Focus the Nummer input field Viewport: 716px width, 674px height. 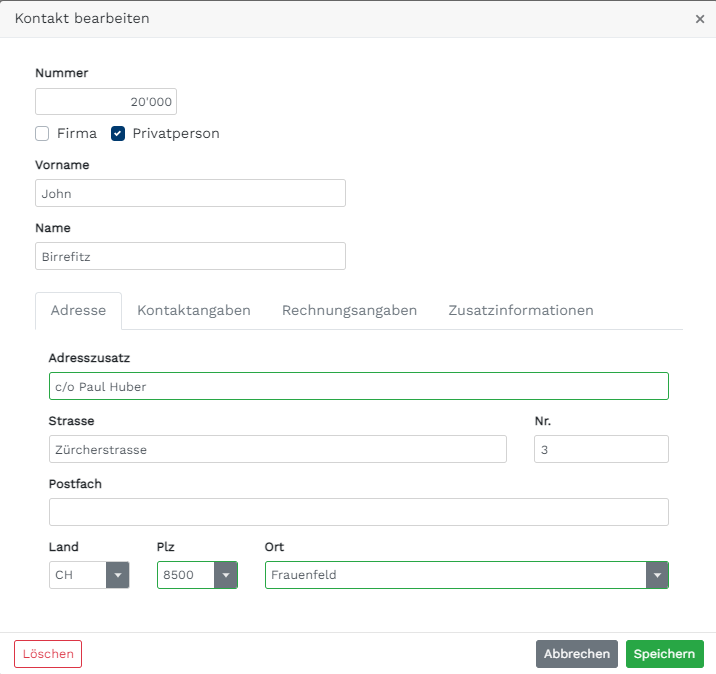point(106,101)
